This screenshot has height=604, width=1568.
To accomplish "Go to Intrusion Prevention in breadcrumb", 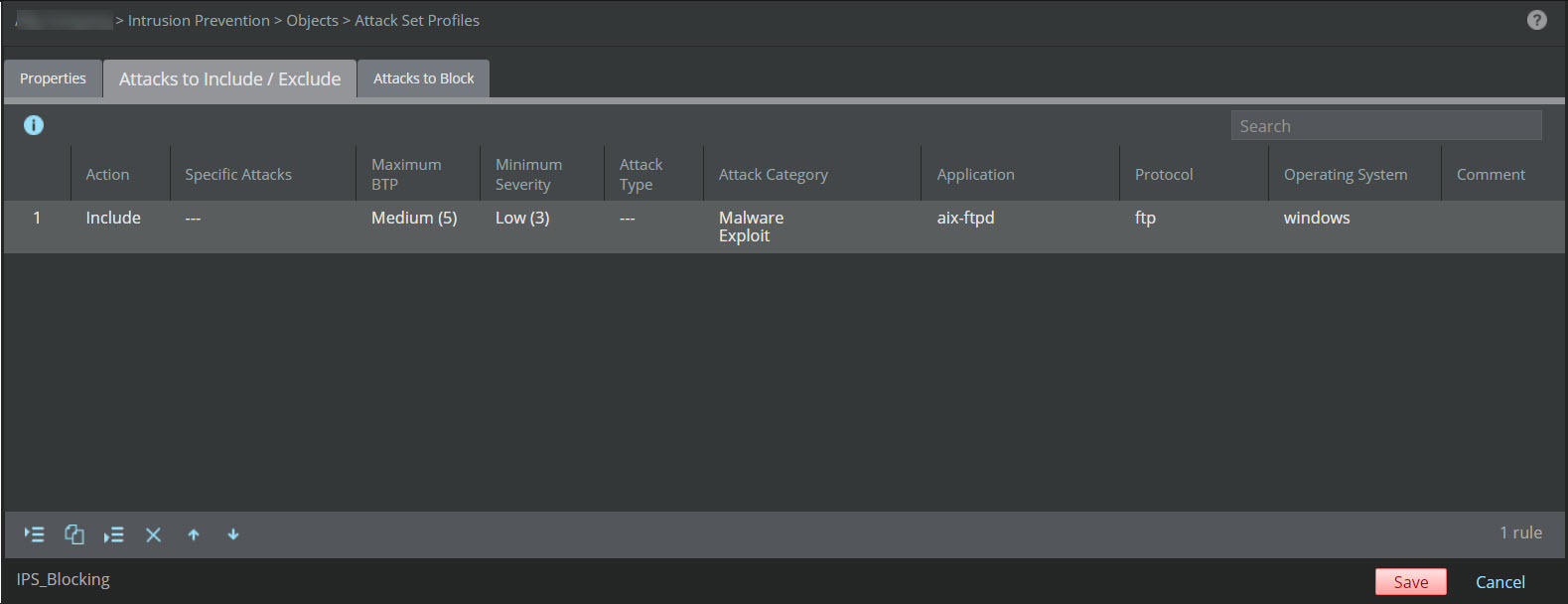I will point(199,20).
